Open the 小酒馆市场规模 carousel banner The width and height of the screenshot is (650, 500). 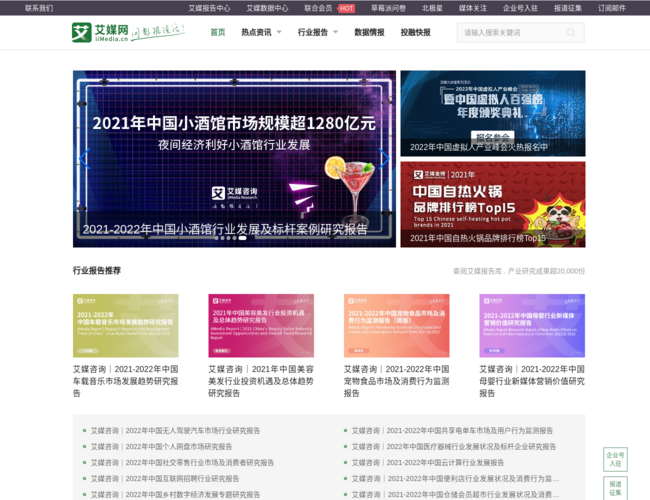point(233,150)
